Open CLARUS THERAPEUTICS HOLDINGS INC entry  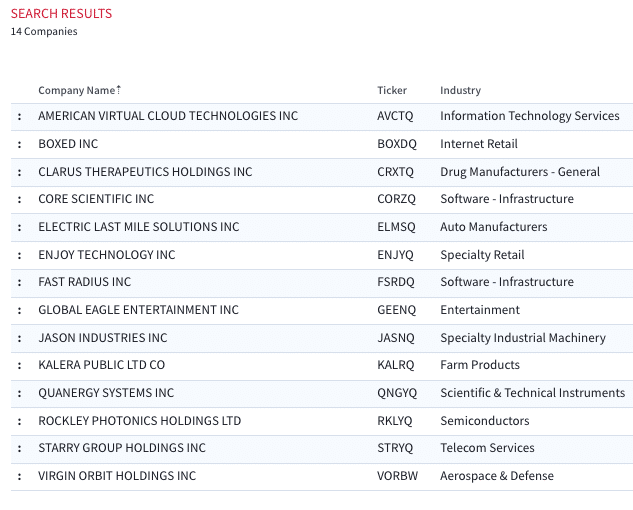(x=145, y=172)
